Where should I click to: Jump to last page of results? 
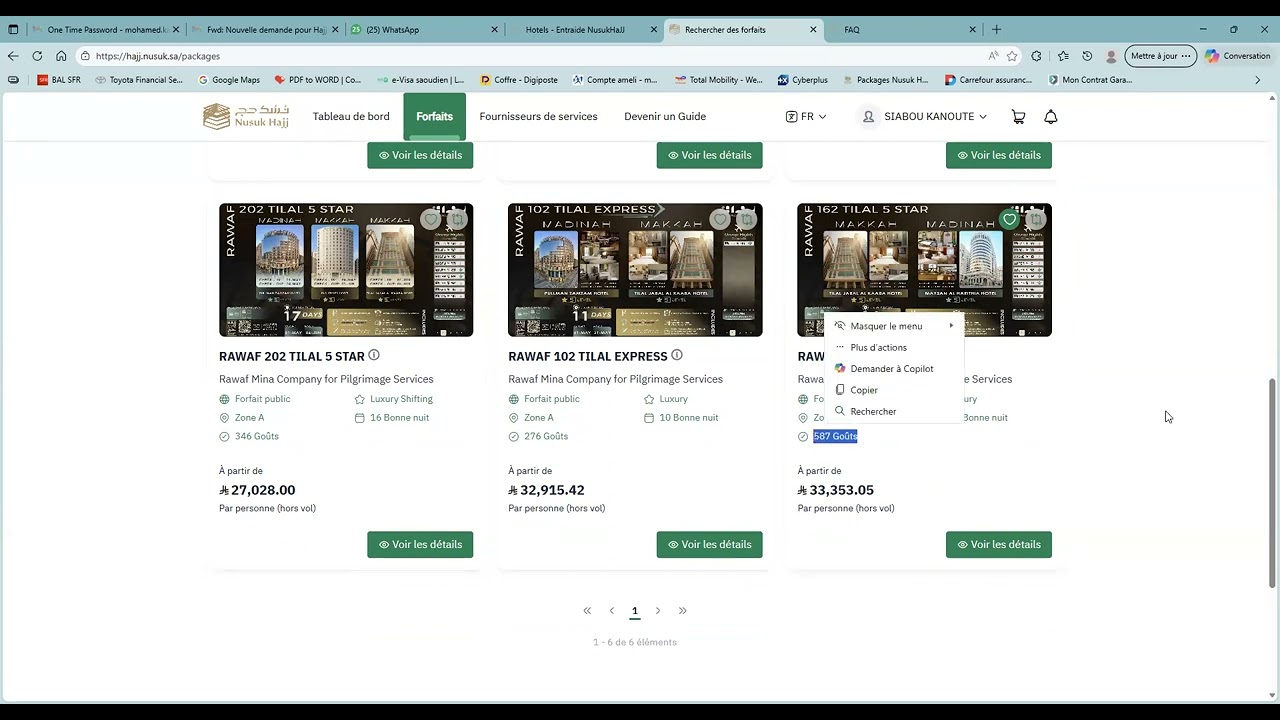pos(683,611)
